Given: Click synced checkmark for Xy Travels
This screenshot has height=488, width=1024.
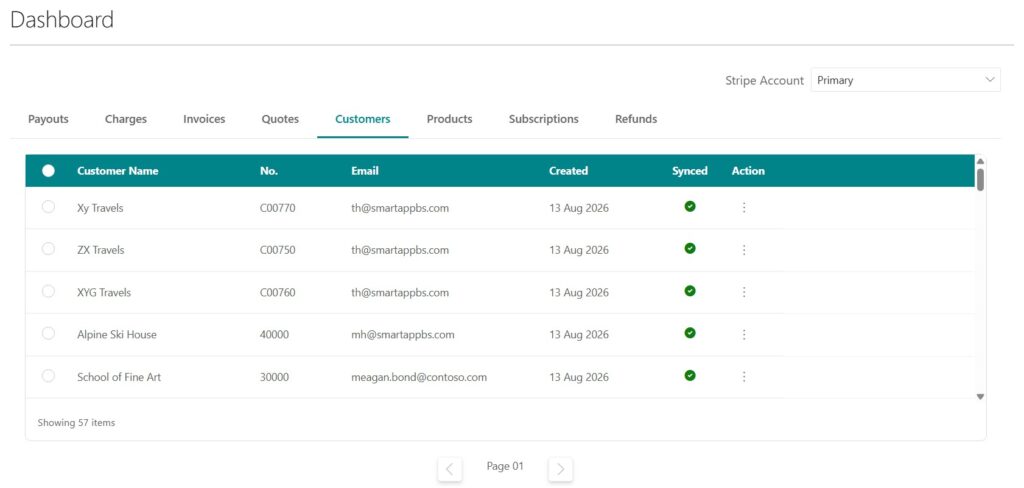Looking at the screenshot, I should (690, 206).
